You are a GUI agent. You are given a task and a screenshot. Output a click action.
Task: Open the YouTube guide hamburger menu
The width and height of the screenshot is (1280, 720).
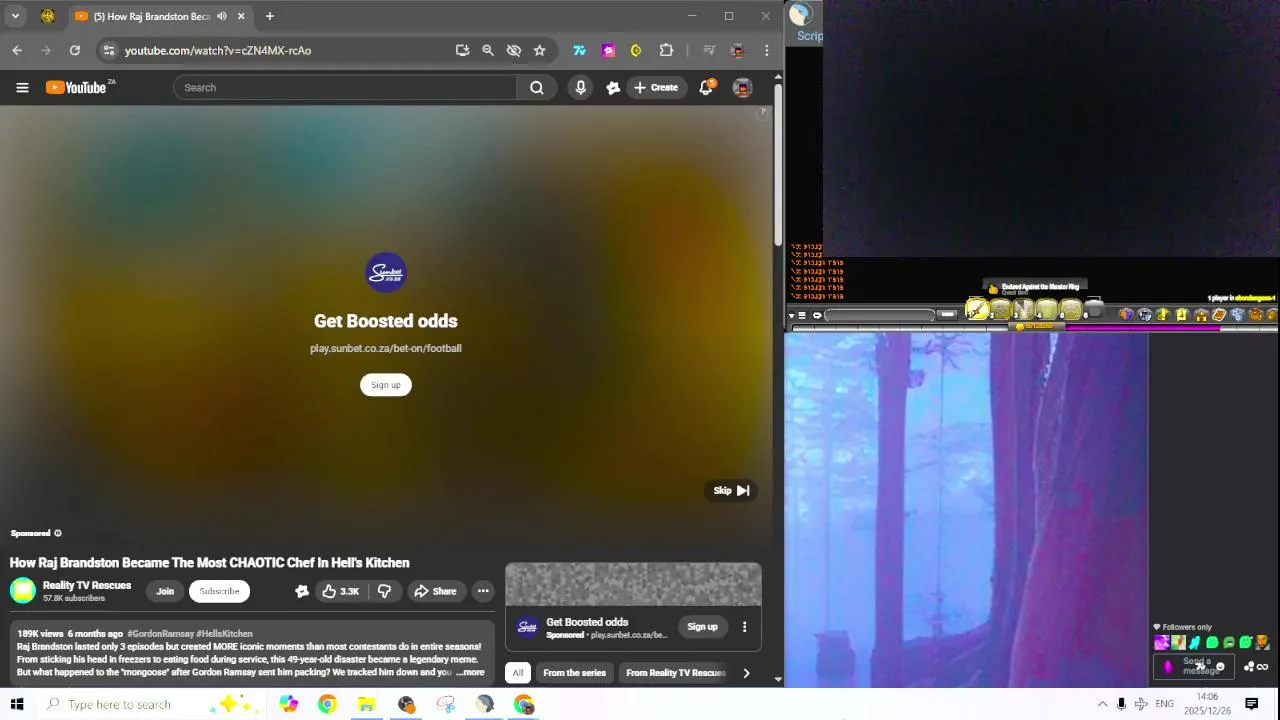pyautogui.click(x=22, y=88)
